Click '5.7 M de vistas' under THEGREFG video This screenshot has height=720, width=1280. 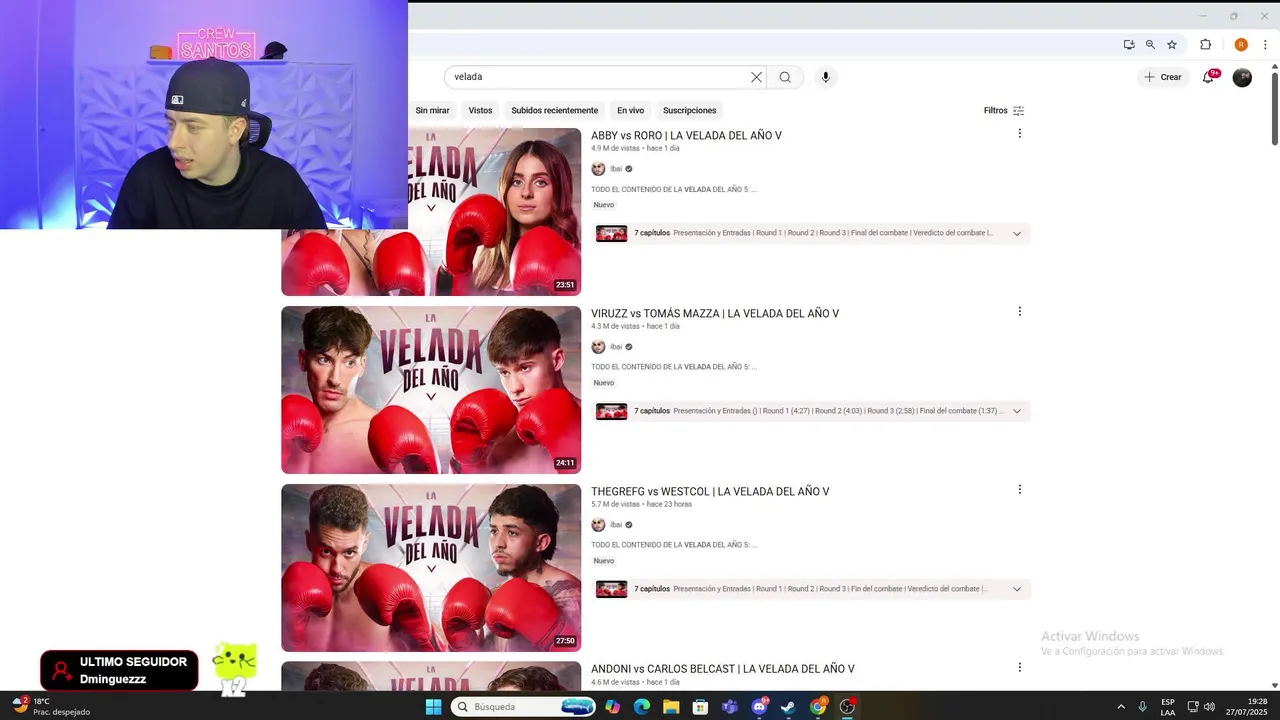click(615, 504)
